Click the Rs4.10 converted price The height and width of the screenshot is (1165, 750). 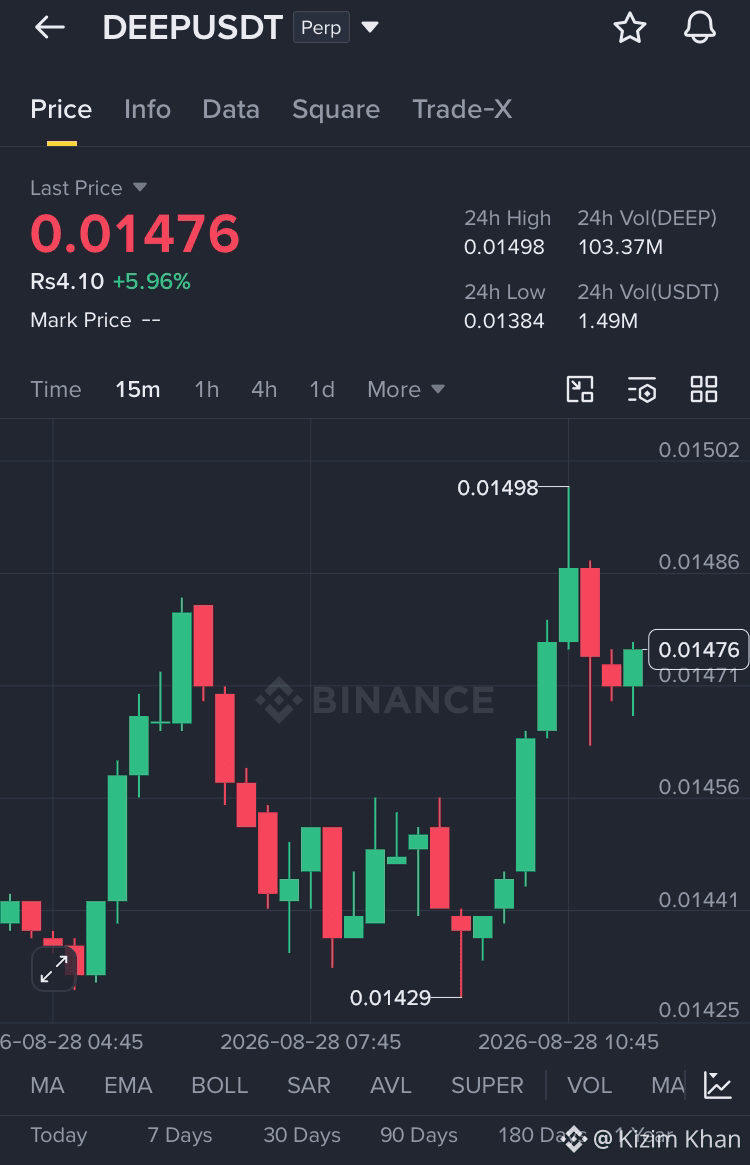[x=67, y=282]
